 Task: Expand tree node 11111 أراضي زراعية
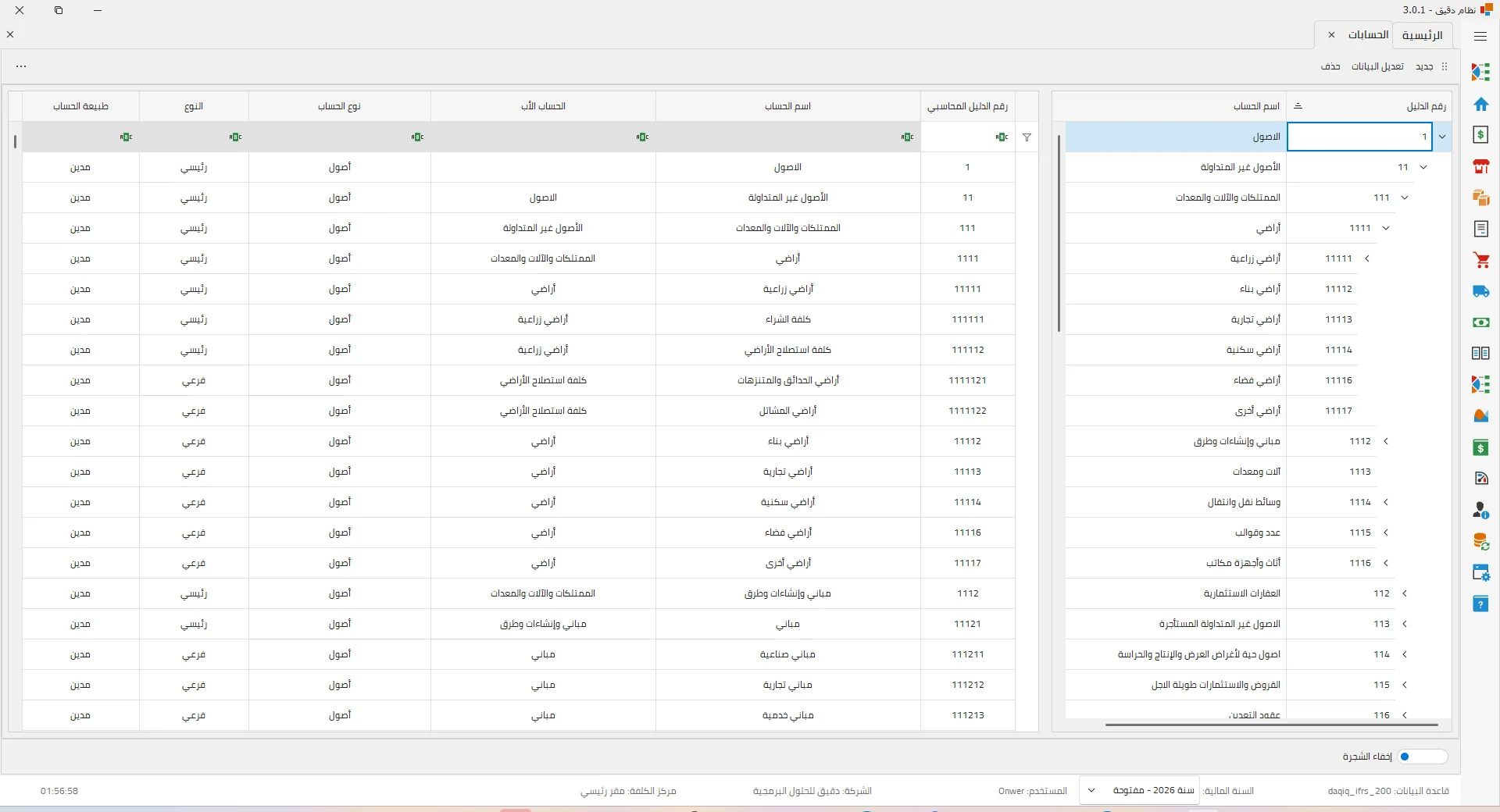click(1367, 258)
